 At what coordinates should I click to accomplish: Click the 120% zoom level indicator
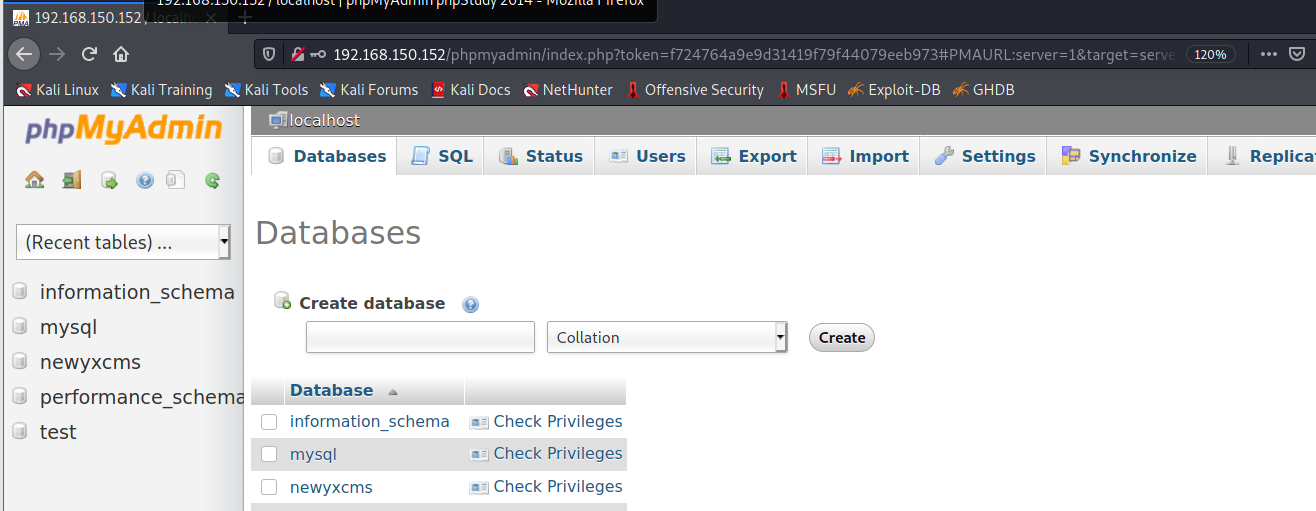pos(1210,54)
